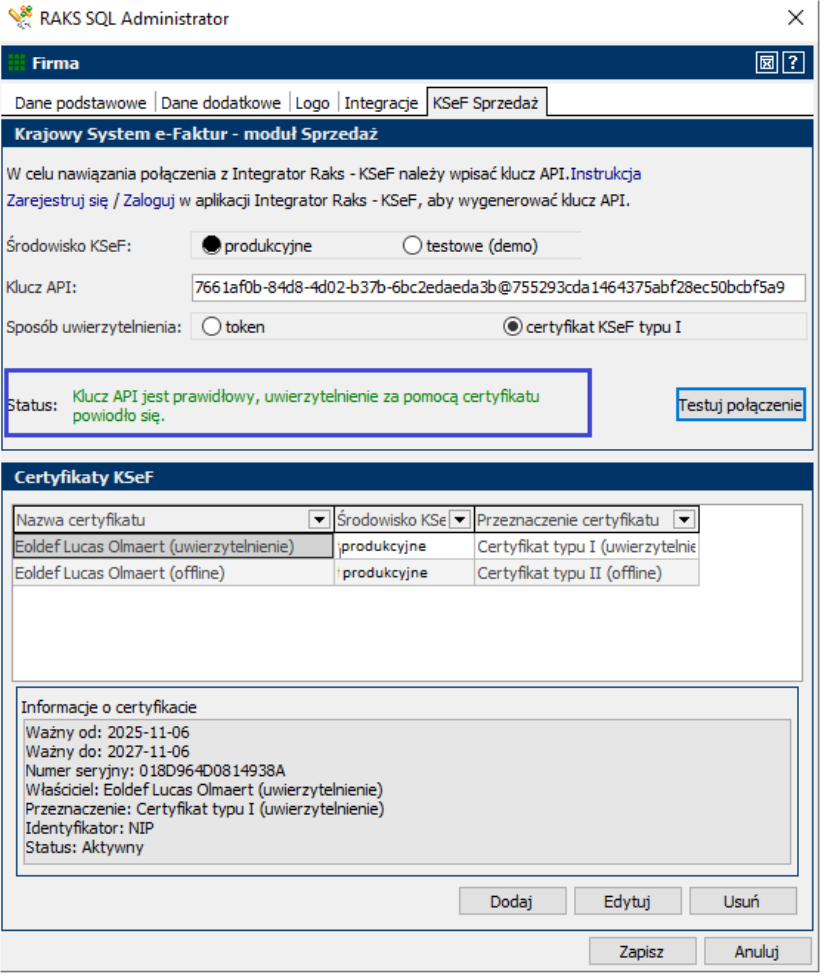Go to the Logo tab
The height and width of the screenshot is (978, 828).
tap(313, 103)
